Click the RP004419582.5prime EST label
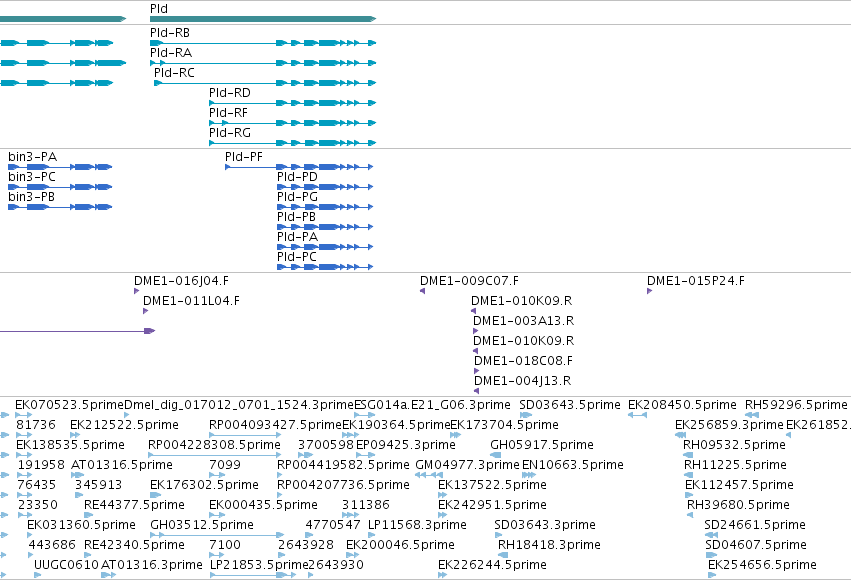Image resolution: width=851 pixels, height=580 pixels. (343, 466)
